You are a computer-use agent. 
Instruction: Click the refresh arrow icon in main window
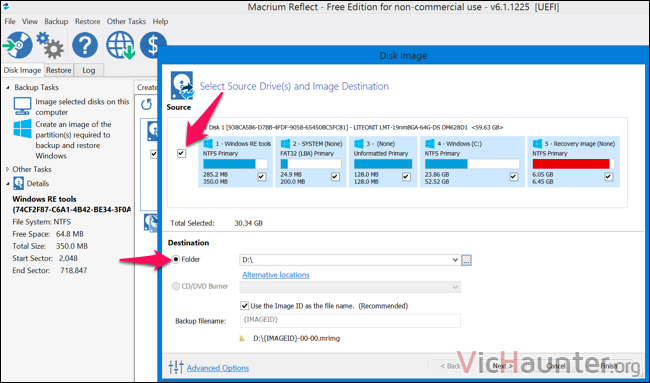click(x=146, y=104)
